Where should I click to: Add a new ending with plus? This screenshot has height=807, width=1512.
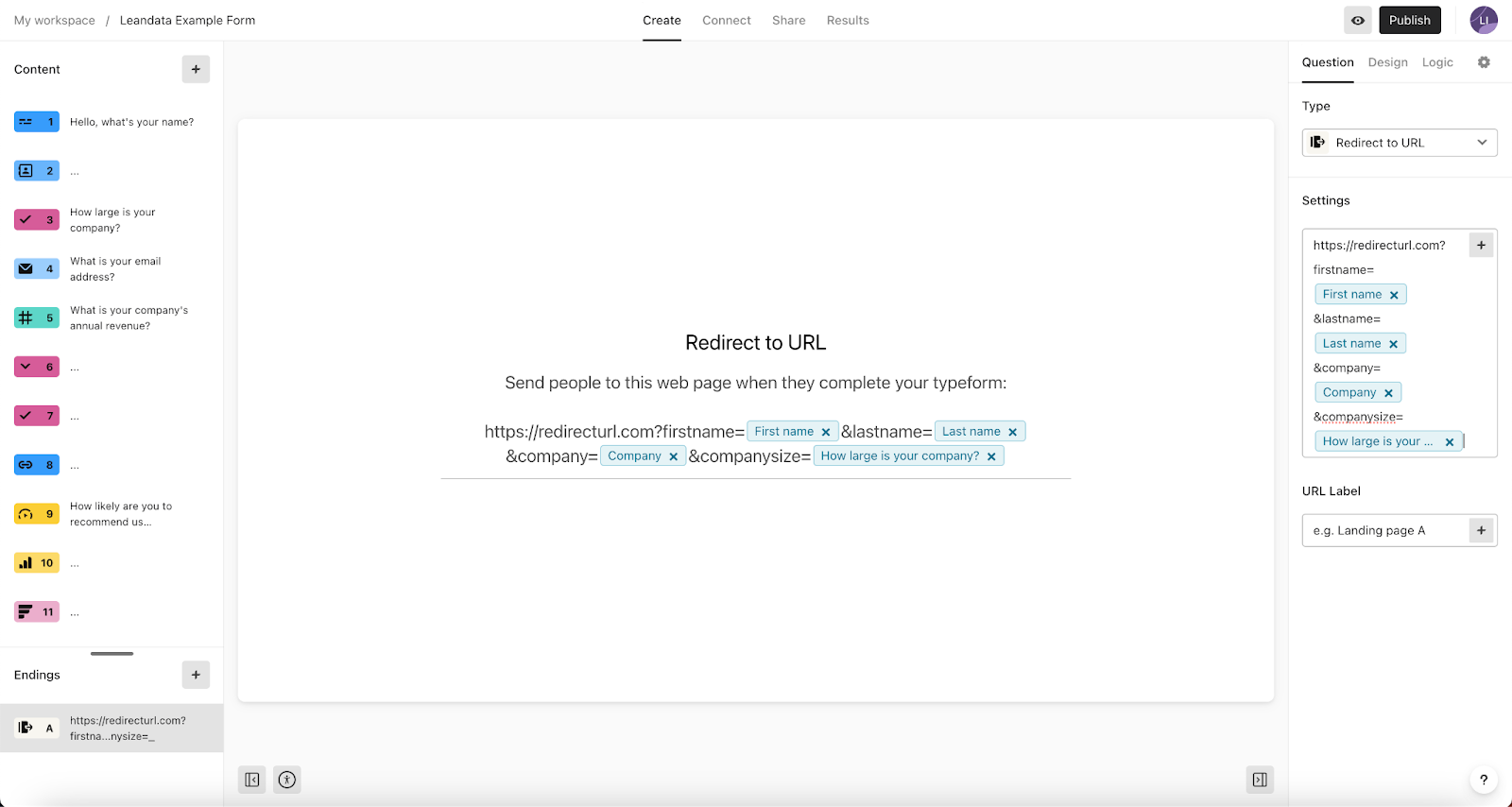[196, 675]
